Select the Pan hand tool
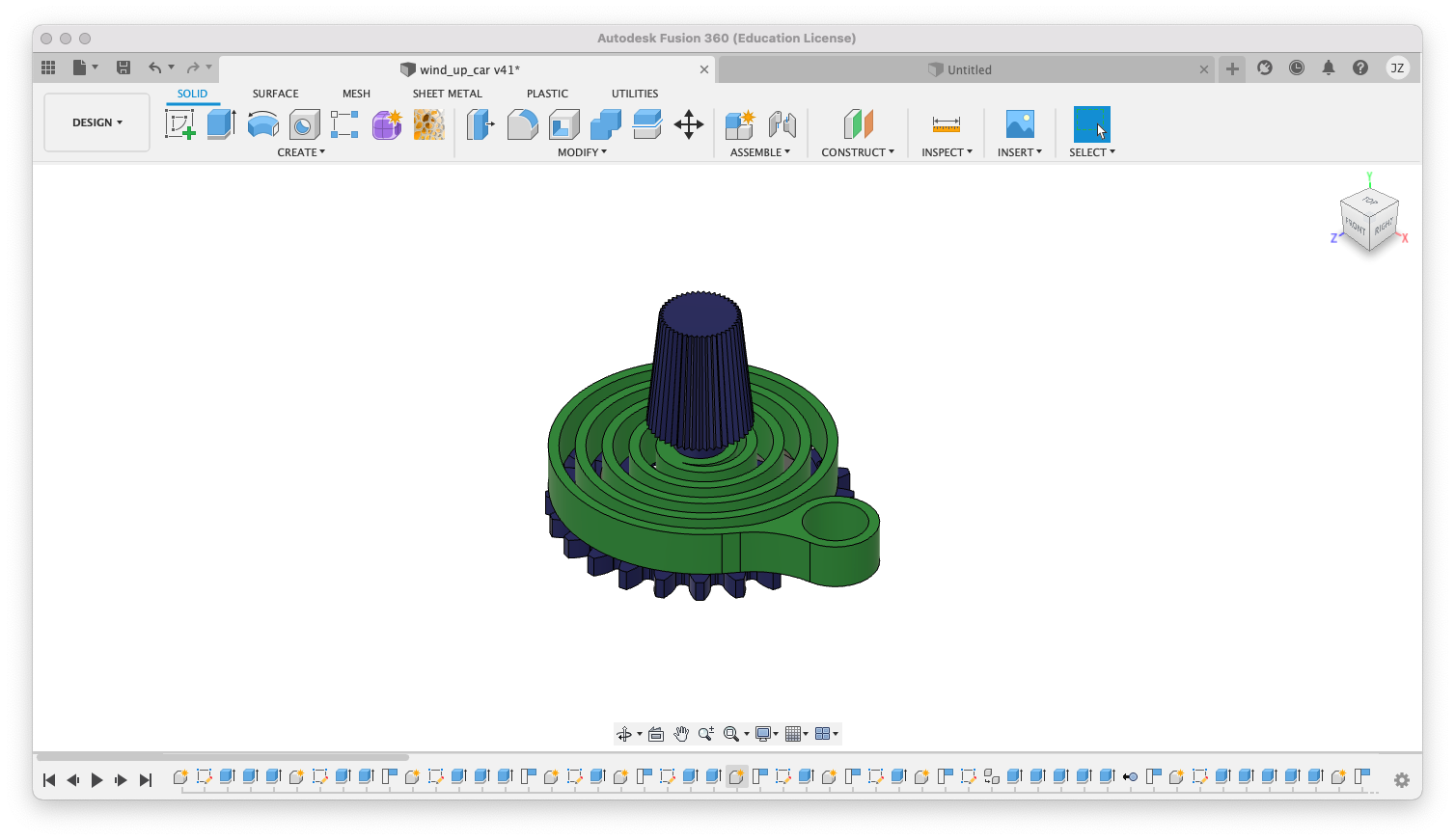This screenshot has height=840, width=1455. pyautogui.click(x=681, y=734)
